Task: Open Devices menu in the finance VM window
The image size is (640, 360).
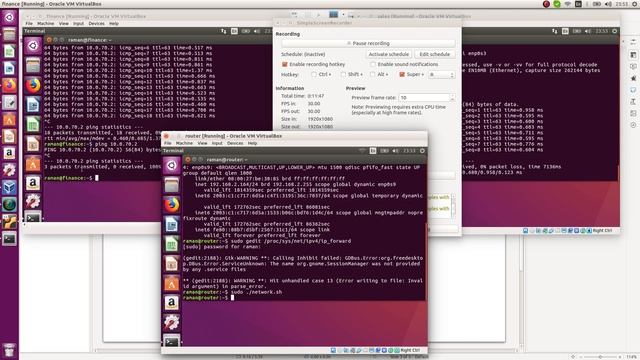Action: click(97, 24)
